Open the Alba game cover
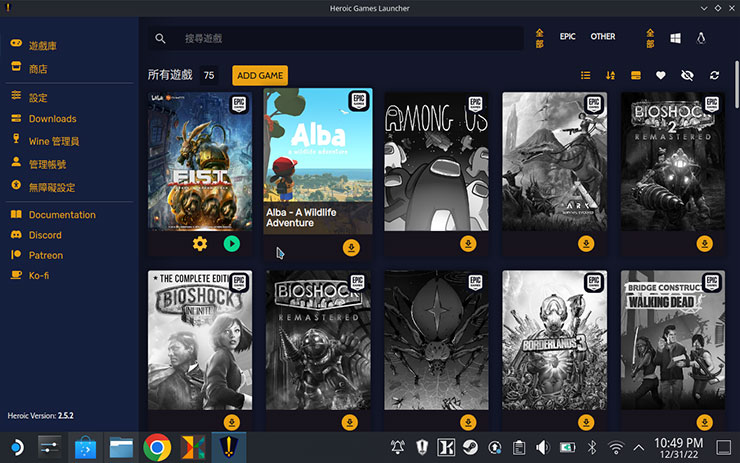This screenshot has height=463, width=740. (318, 161)
